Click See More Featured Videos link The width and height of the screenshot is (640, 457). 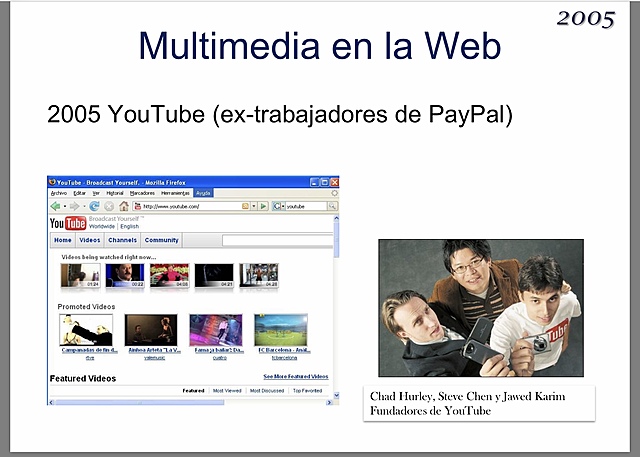tap(296, 376)
